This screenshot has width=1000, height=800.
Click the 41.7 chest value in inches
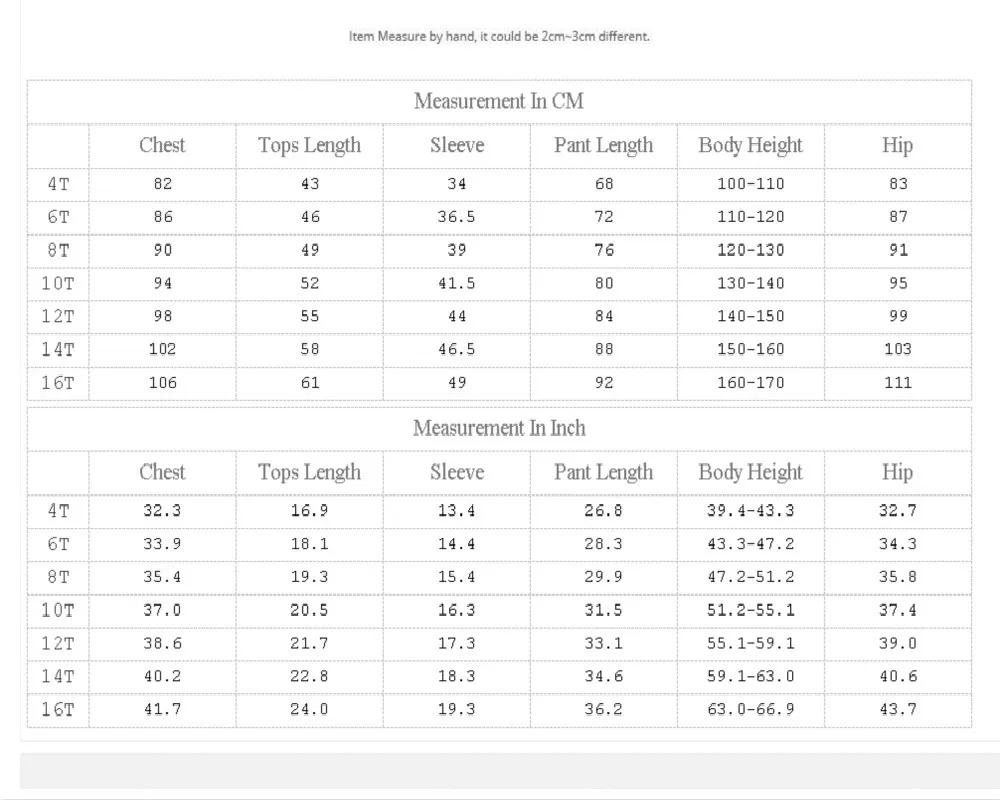(x=163, y=709)
